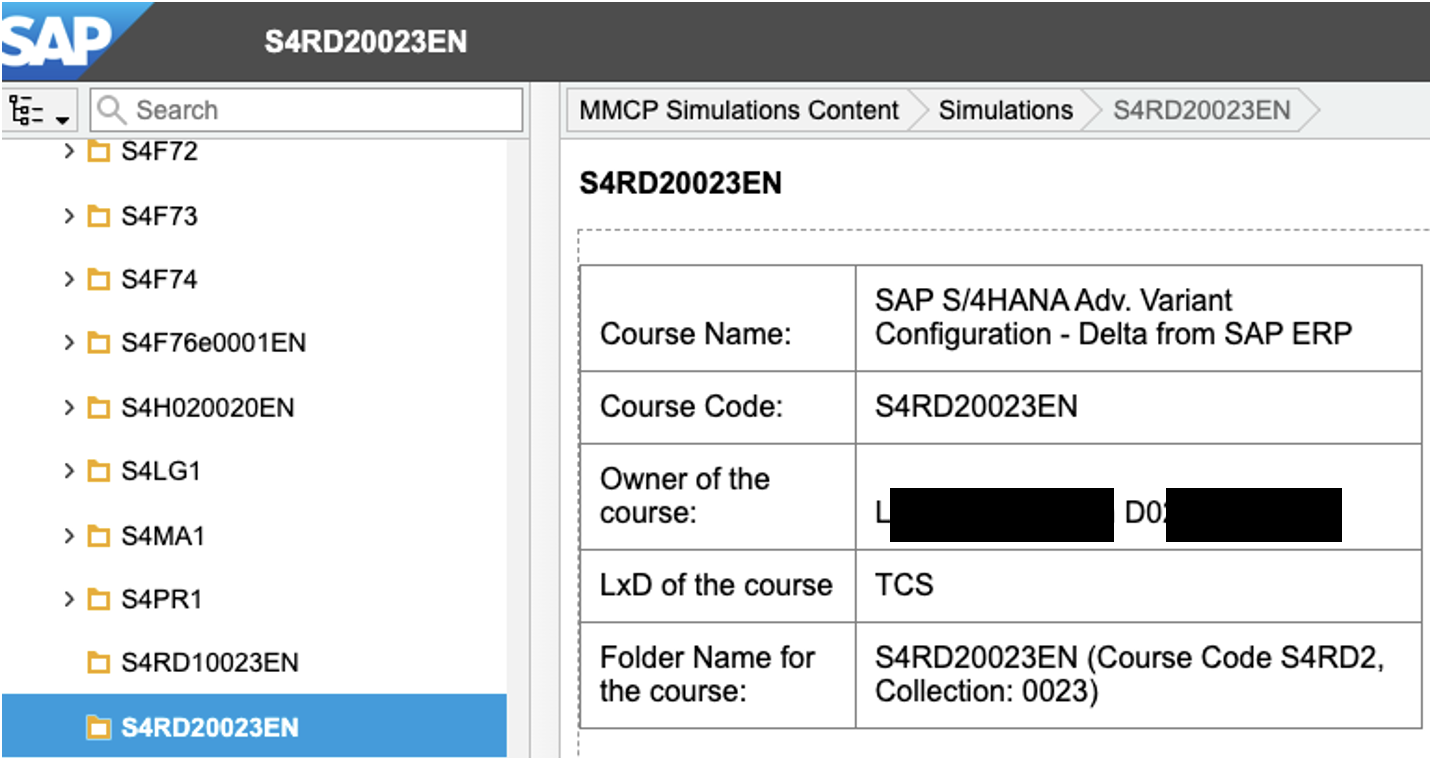Open the Simulations breadcrumb

[x=1005, y=110]
